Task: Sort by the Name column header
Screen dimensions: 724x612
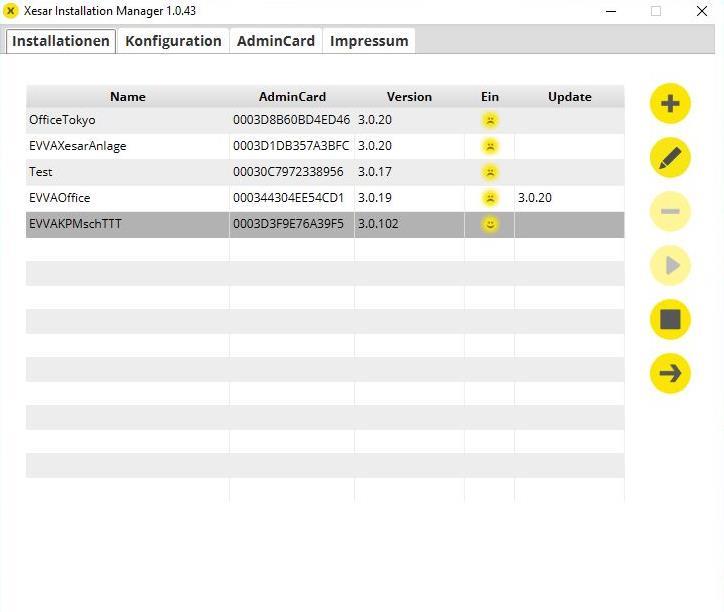Action: (127, 97)
